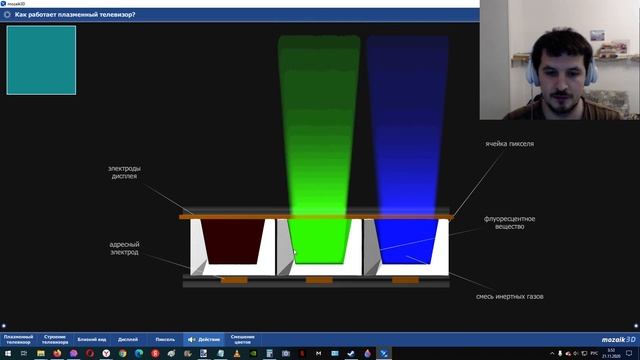Select the Действие tab
This screenshot has width=640, height=360.
pos(204,339)
